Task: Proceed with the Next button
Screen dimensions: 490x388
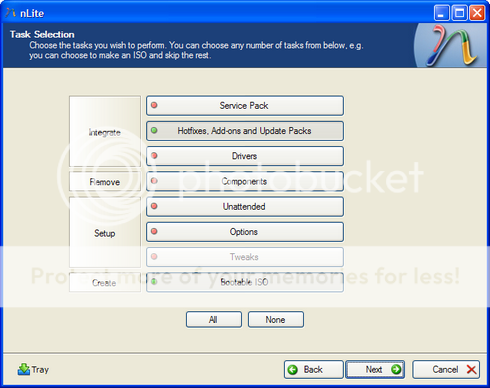Action: pos(375,369)
